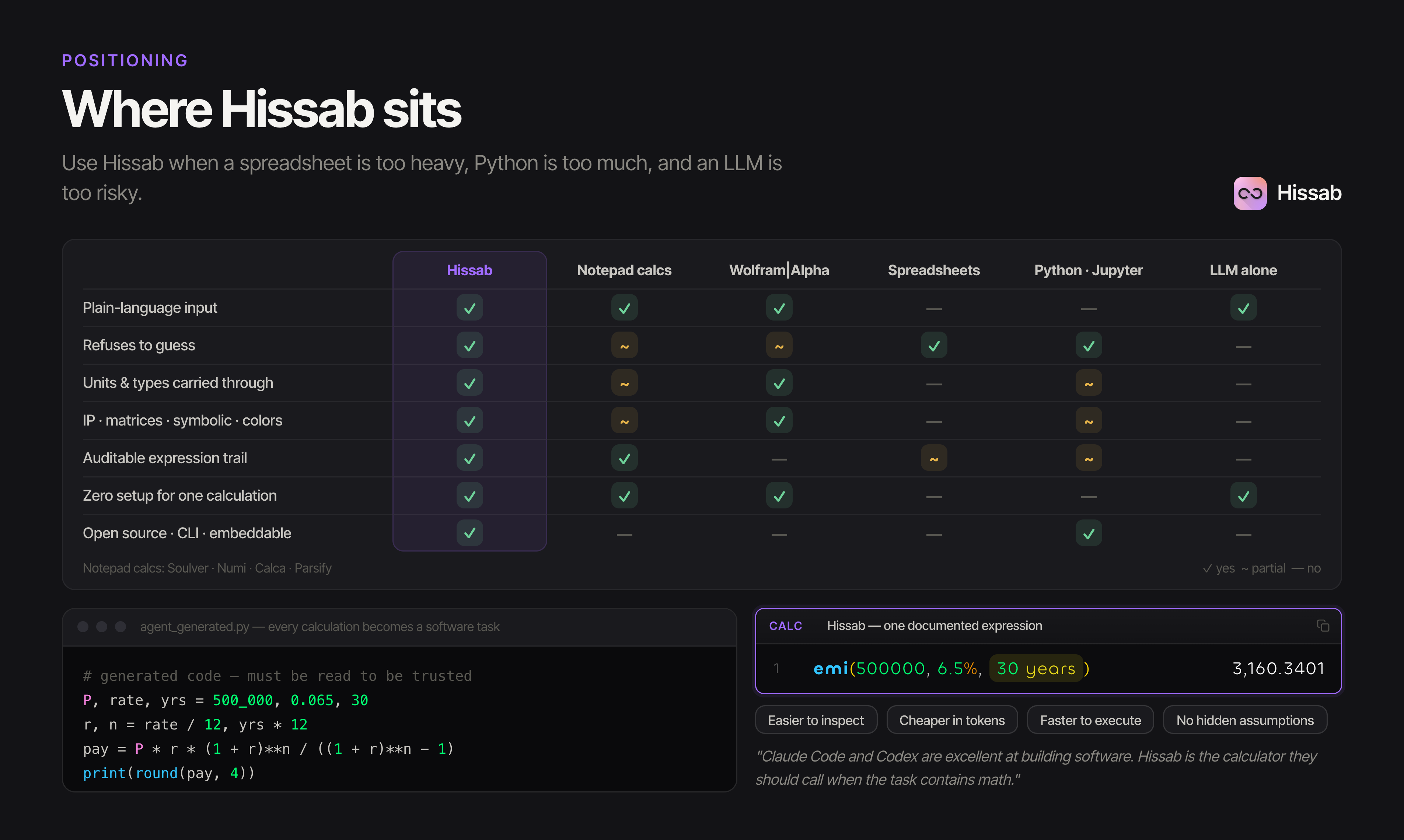
Task: Click the Faster to execute pill
Action: point(1090,720)
